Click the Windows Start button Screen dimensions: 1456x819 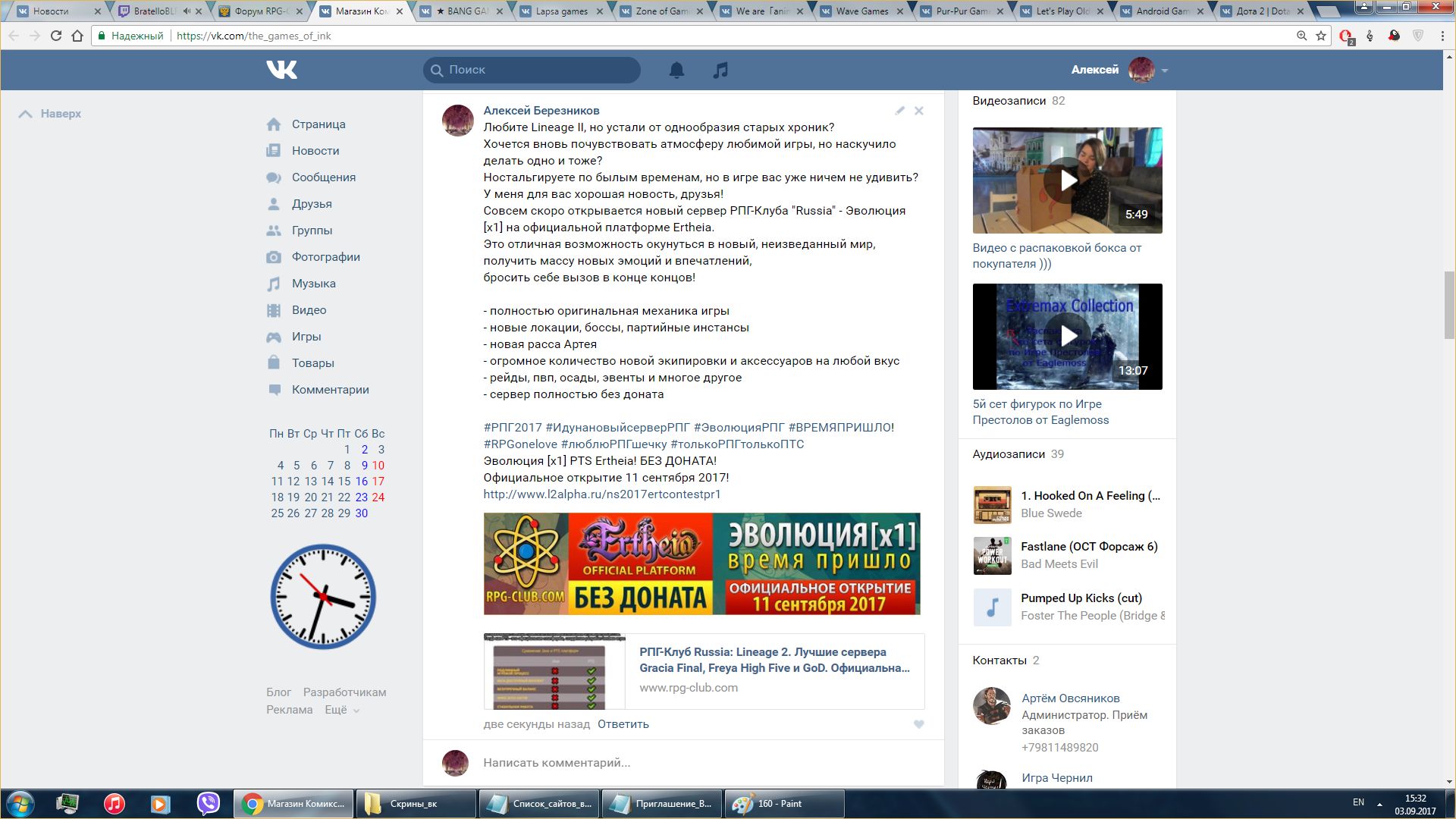tap(20, 804)
